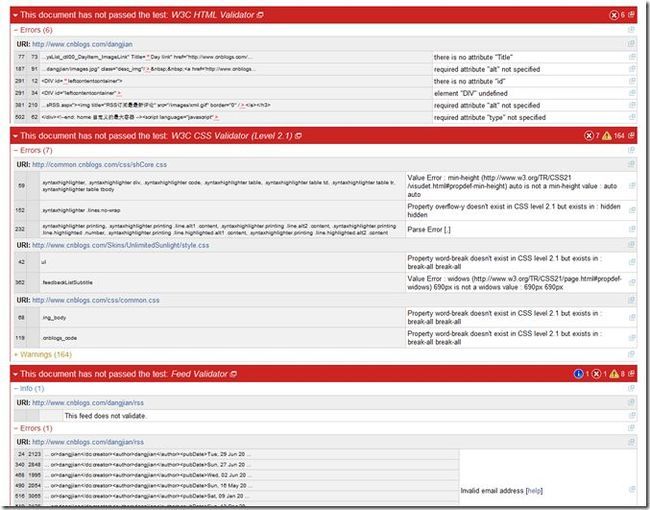Select 'Property overflow-y doesn't exist' message
Viewport: 650px width, 510px height.
[x=514, y=211]
